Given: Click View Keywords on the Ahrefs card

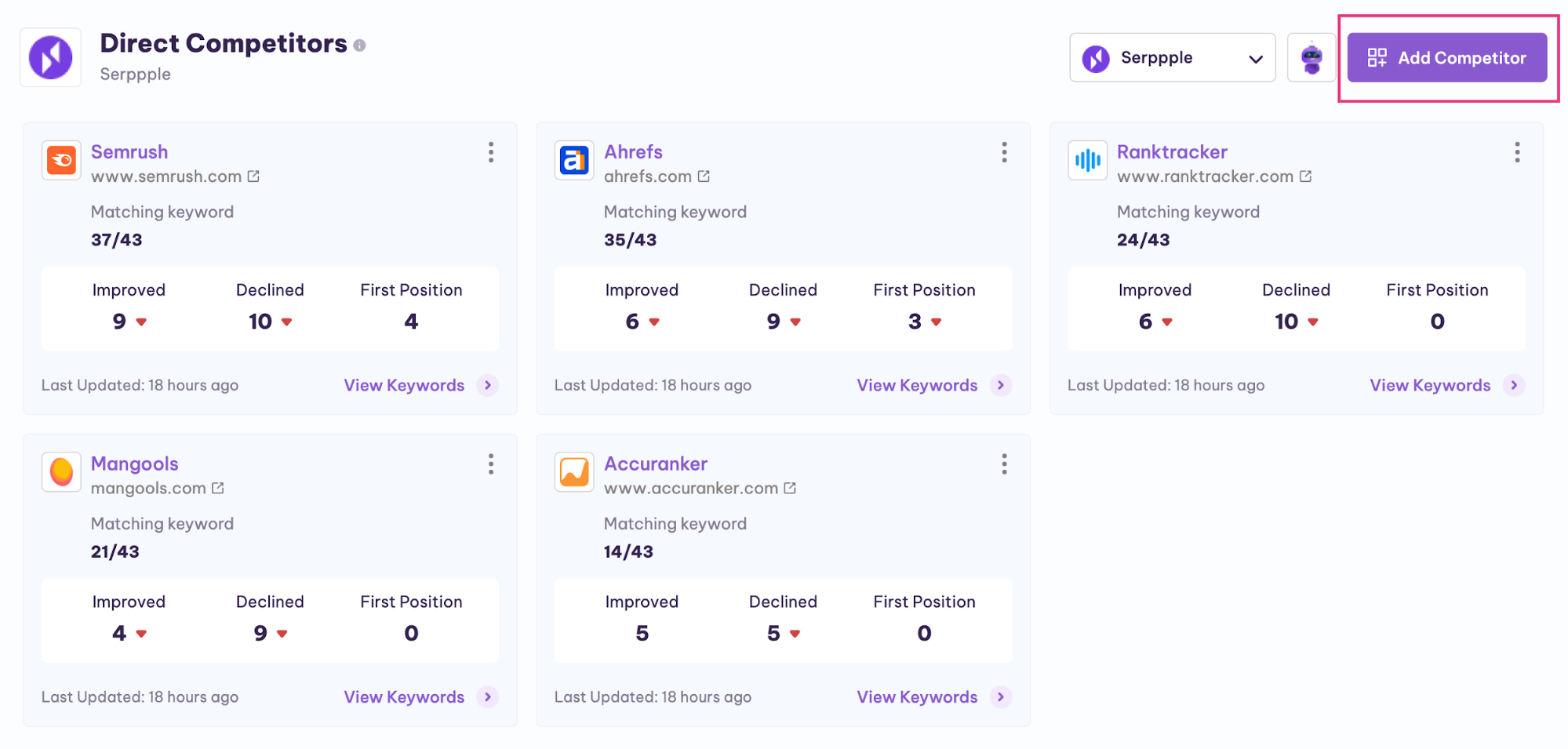Looking at the screenshot, I should (917, 385).
